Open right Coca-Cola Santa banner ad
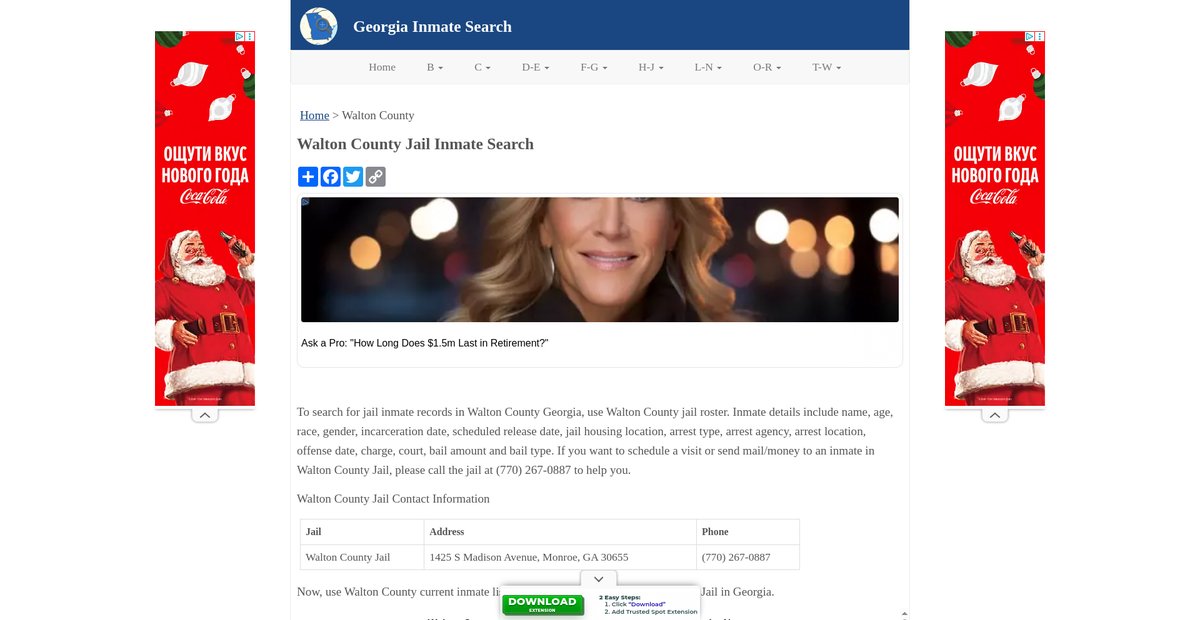The width and height of the screenshot is (1200, 620). 995,218
